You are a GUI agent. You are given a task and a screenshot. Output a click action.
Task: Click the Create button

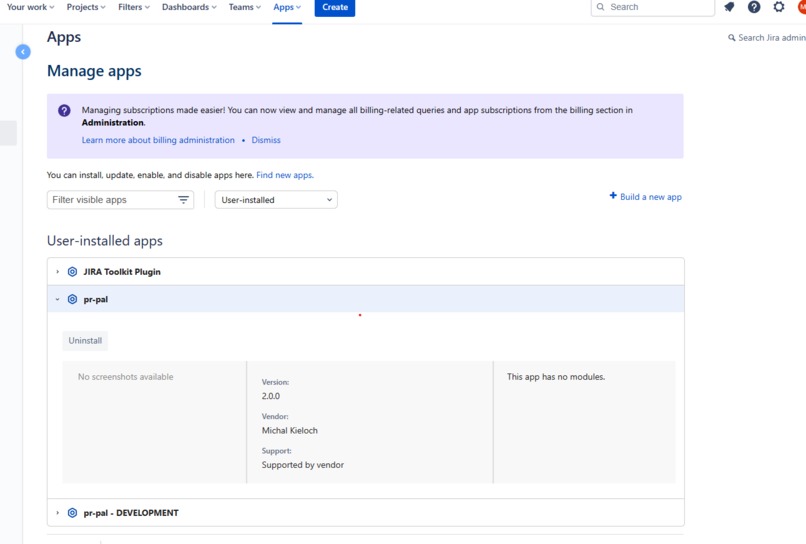(335, 7)
